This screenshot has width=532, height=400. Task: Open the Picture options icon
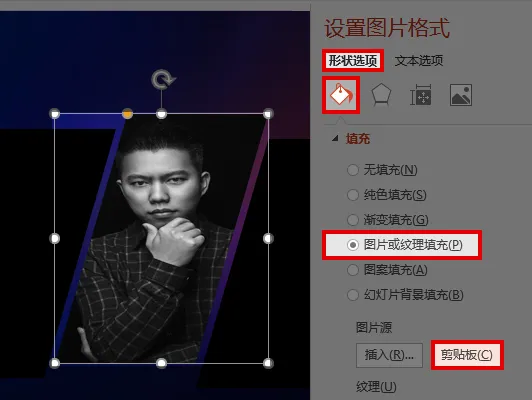(461, 95)
